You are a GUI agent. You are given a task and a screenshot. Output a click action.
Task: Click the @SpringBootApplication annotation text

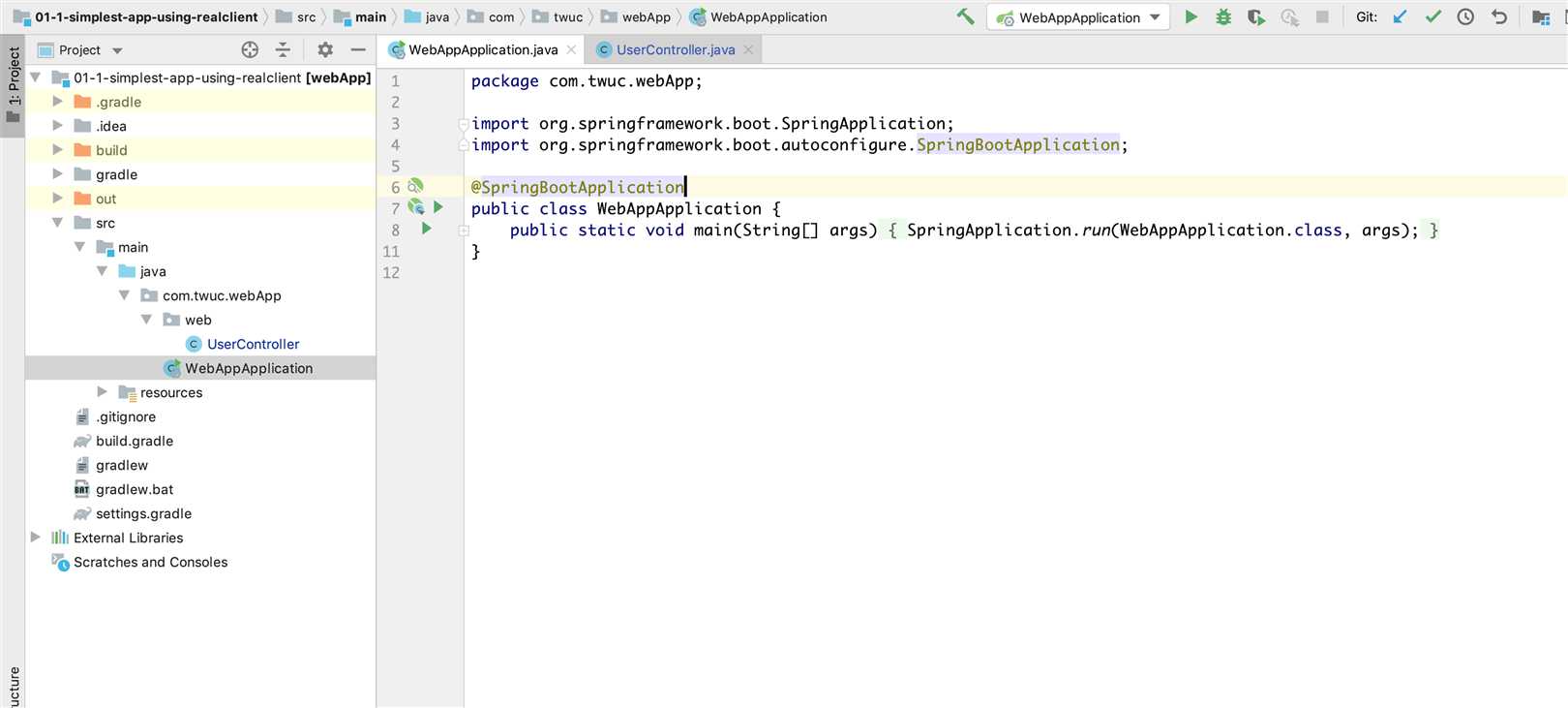(x=578, y=187)
